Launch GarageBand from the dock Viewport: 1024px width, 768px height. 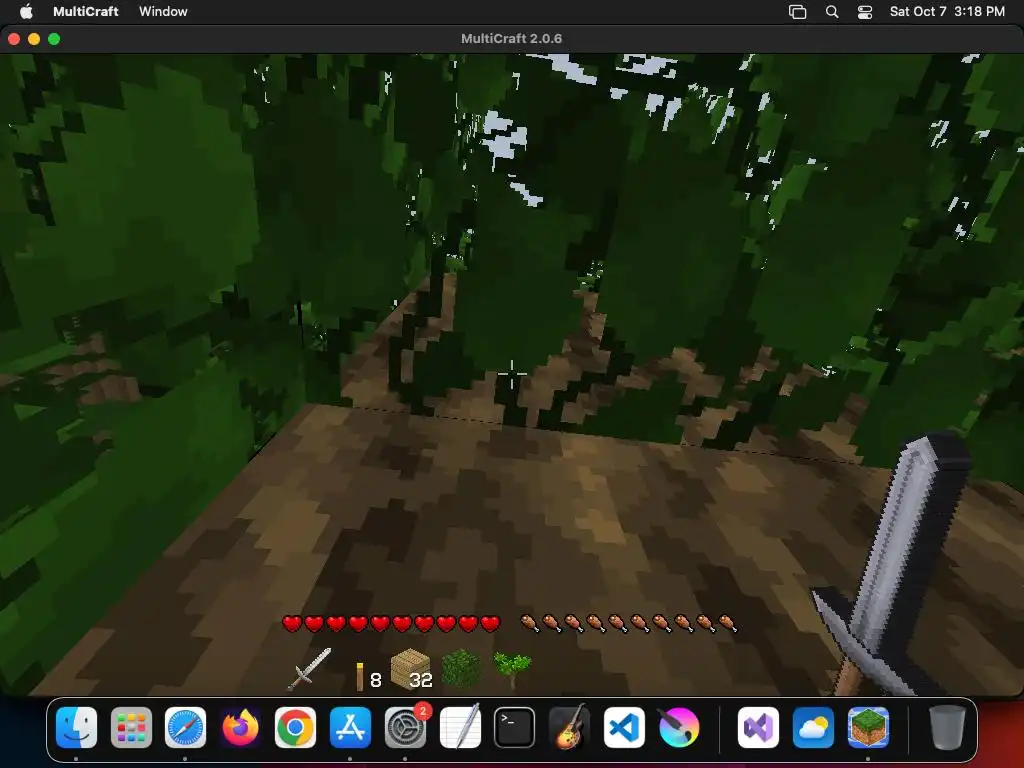click(x=569, y=727)
